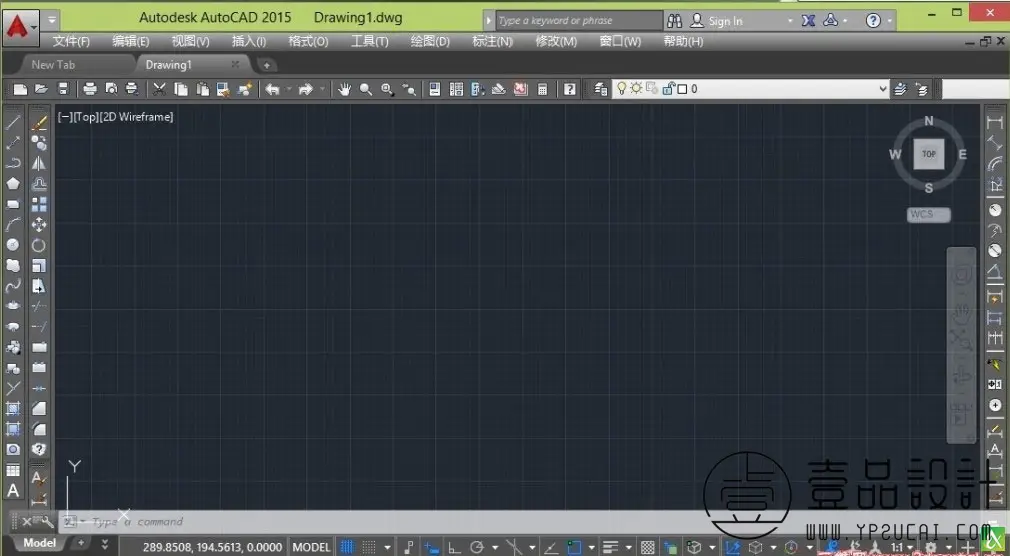This screenshot has height=556, width=1010.
Task: Click the [2D Wireframe] visual style label
Action: [136, 117]
